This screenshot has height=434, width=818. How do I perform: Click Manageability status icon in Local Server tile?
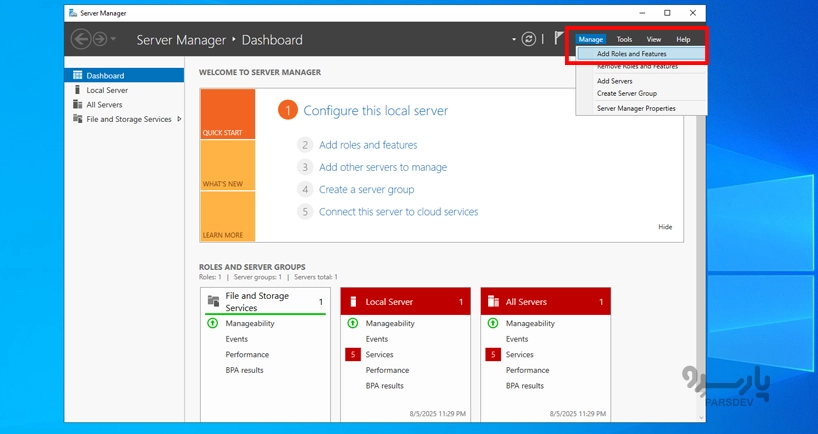[353, 323]
